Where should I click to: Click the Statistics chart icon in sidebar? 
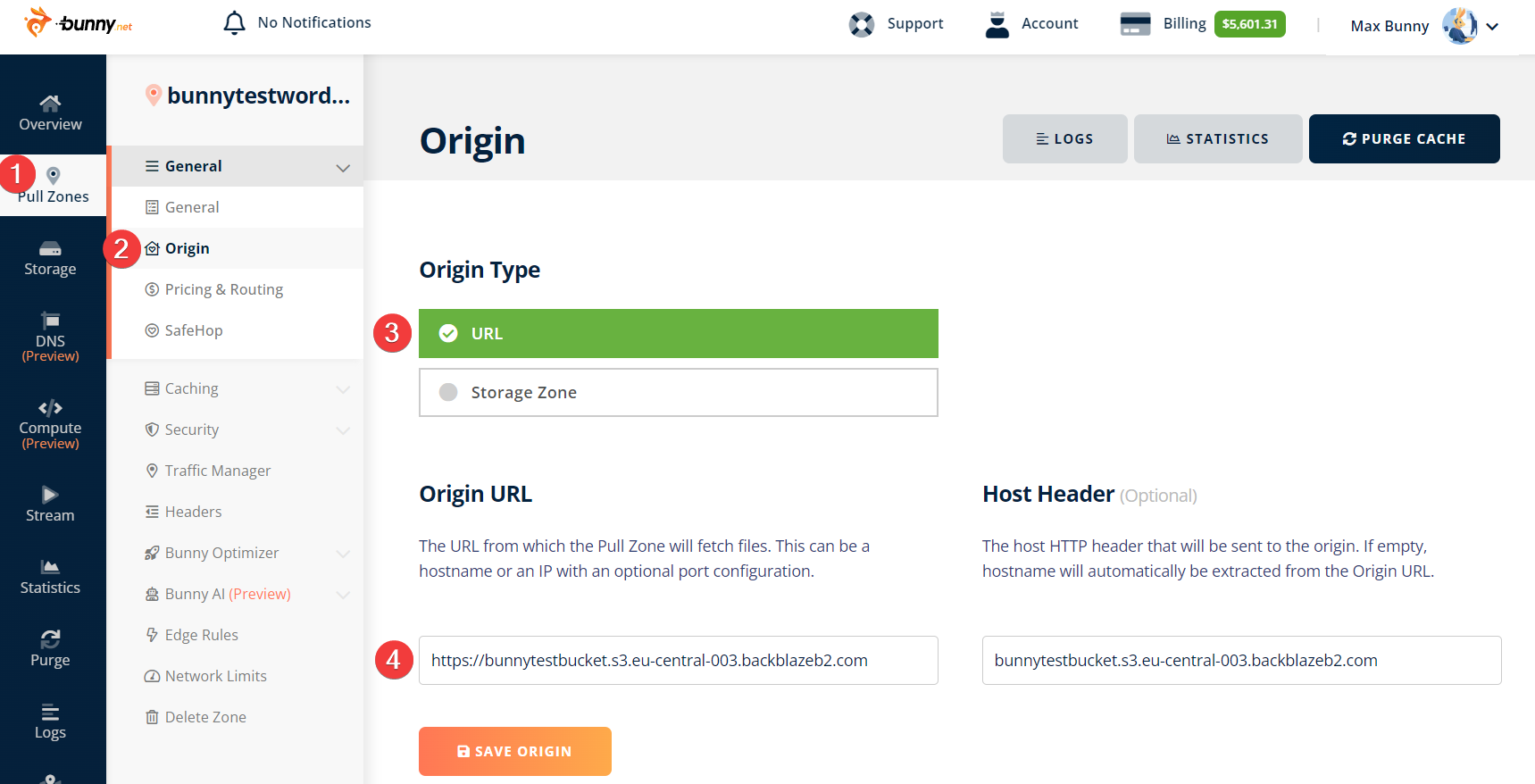click(50, 567)
